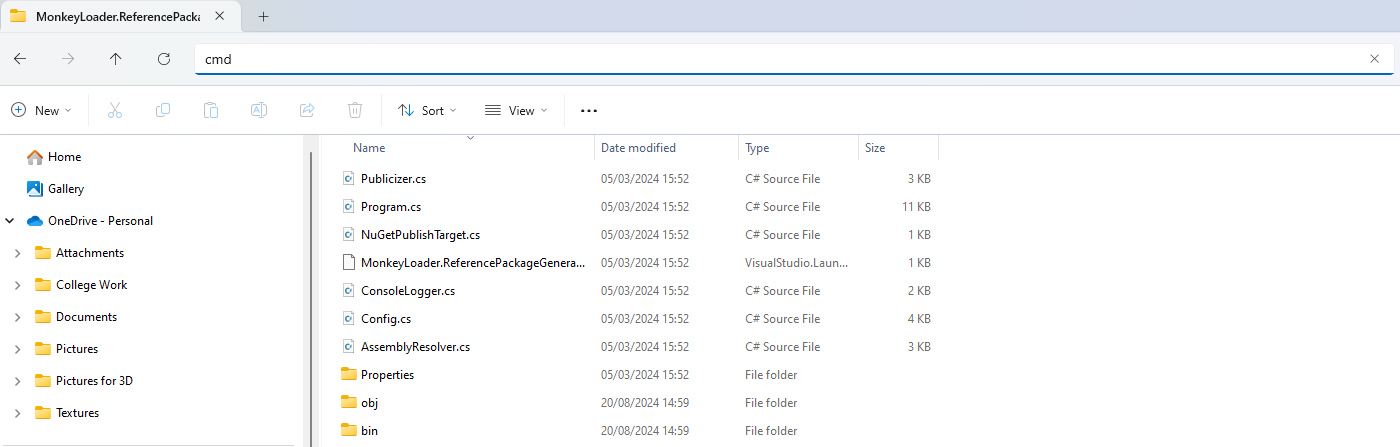Open a new tab with plus button

pyautogui.click(x=264, y=16)
